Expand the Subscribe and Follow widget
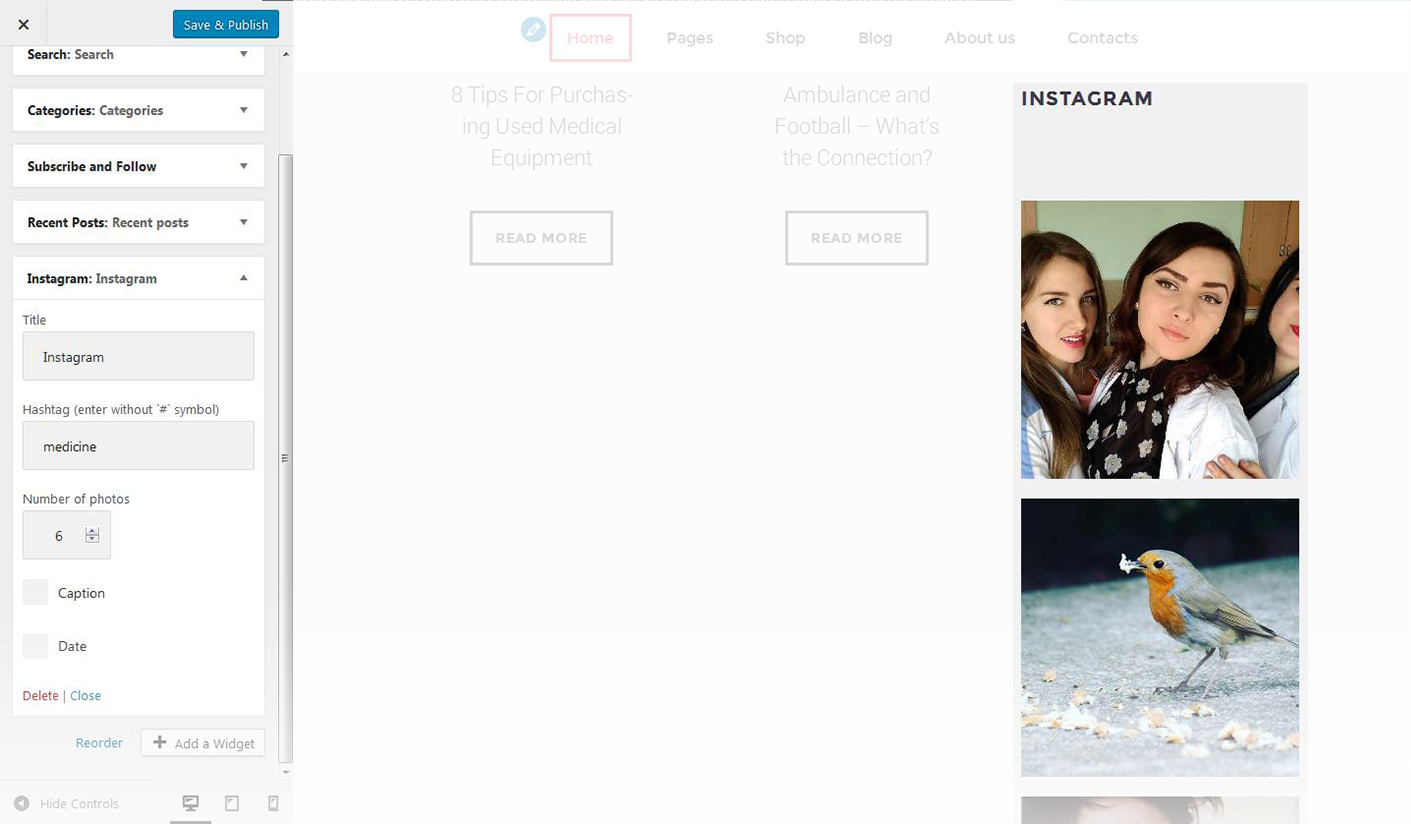This screenshot has width=1411, height=824. click(244, 166)
